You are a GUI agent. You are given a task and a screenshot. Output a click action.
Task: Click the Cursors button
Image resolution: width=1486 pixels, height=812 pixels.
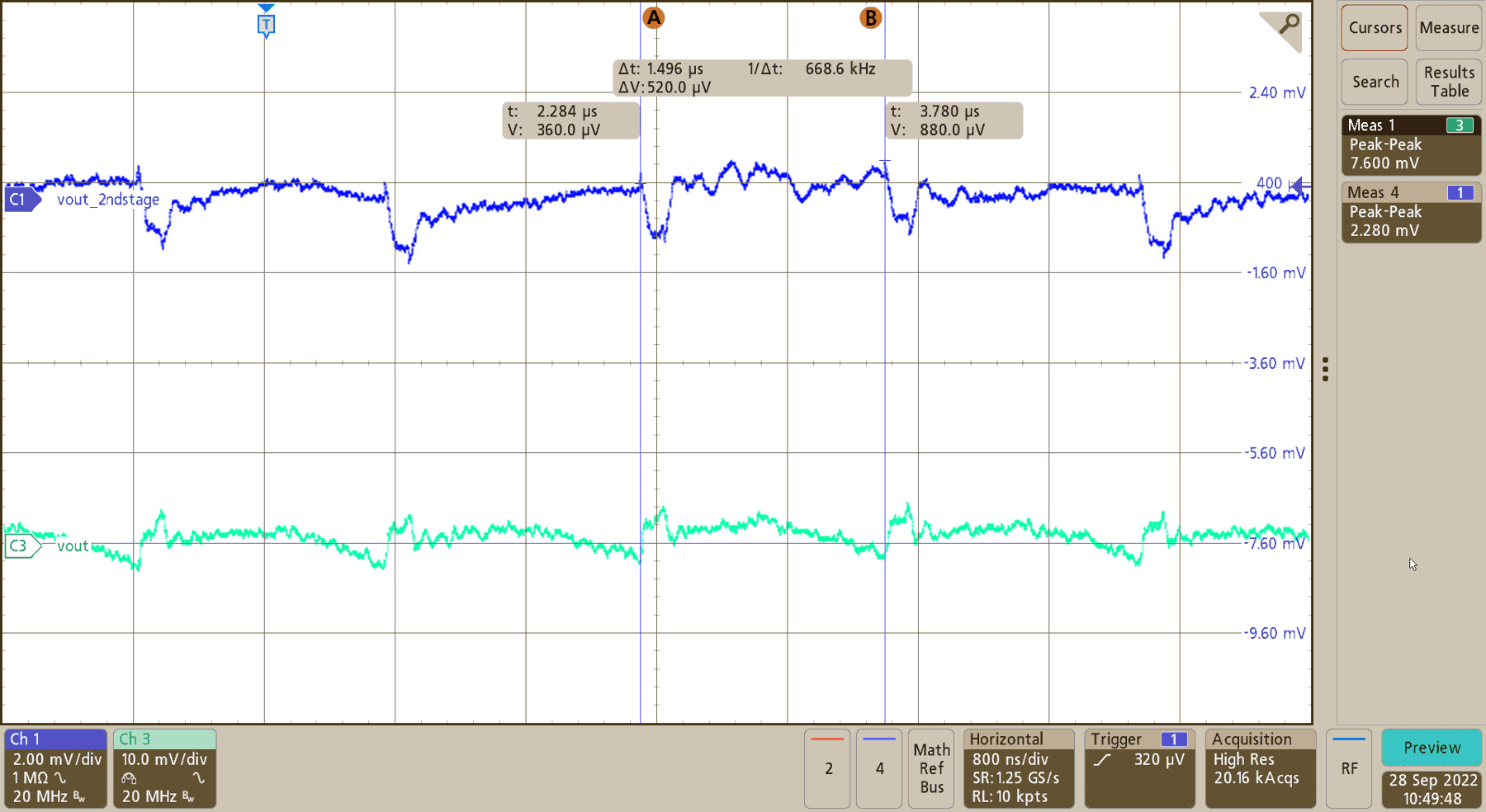1374,27
